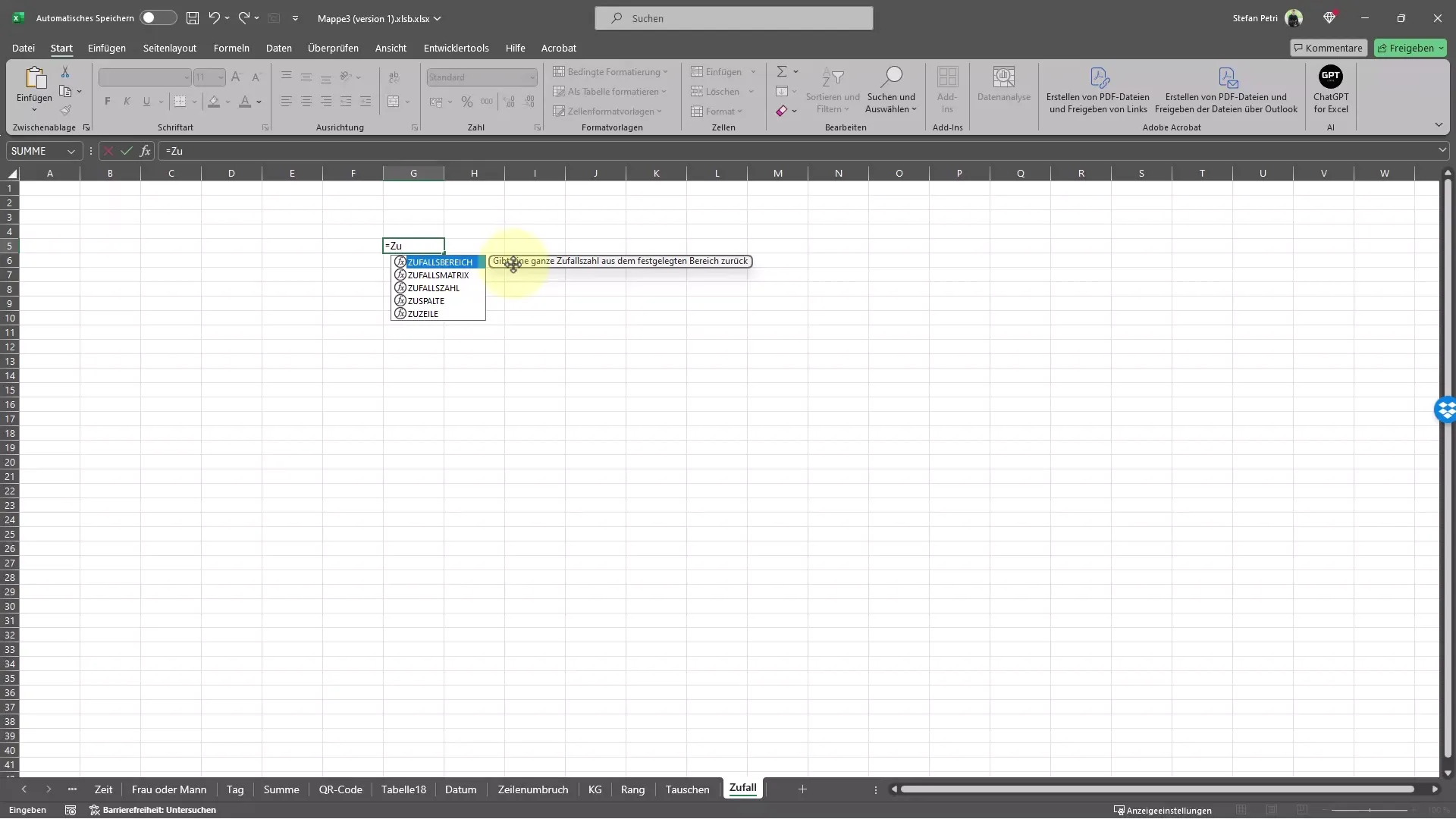Image resolution: width=1456 pixels, height=819 pixels.
Task: Click the Dropbox badge on right edge
Action: coord(1445,410)
